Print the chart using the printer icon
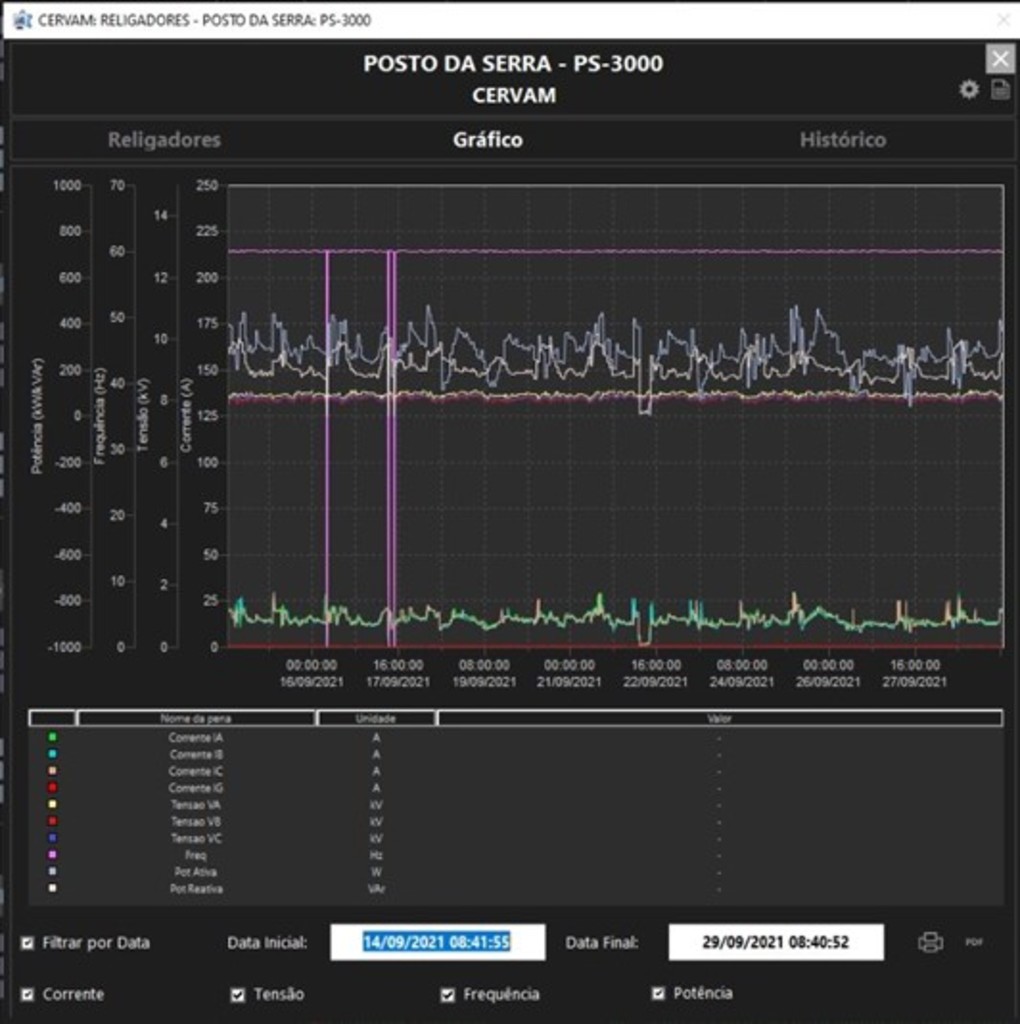The height and width of the screenshot is (1024, 1020). pos(931,941)
